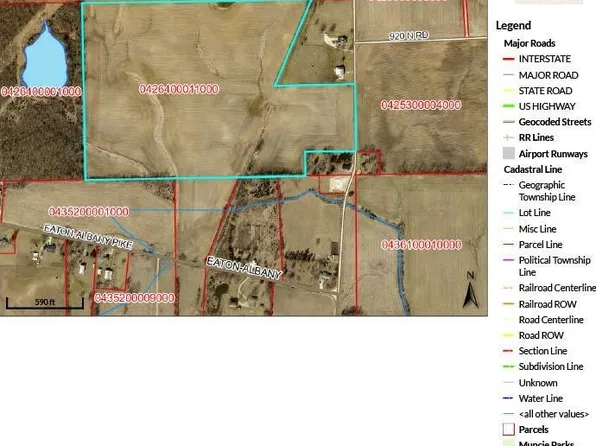The width and height of the screenshot is (596, 446).
Task: Click the 590 ft scale bar
Action: [x=44, y=303]
